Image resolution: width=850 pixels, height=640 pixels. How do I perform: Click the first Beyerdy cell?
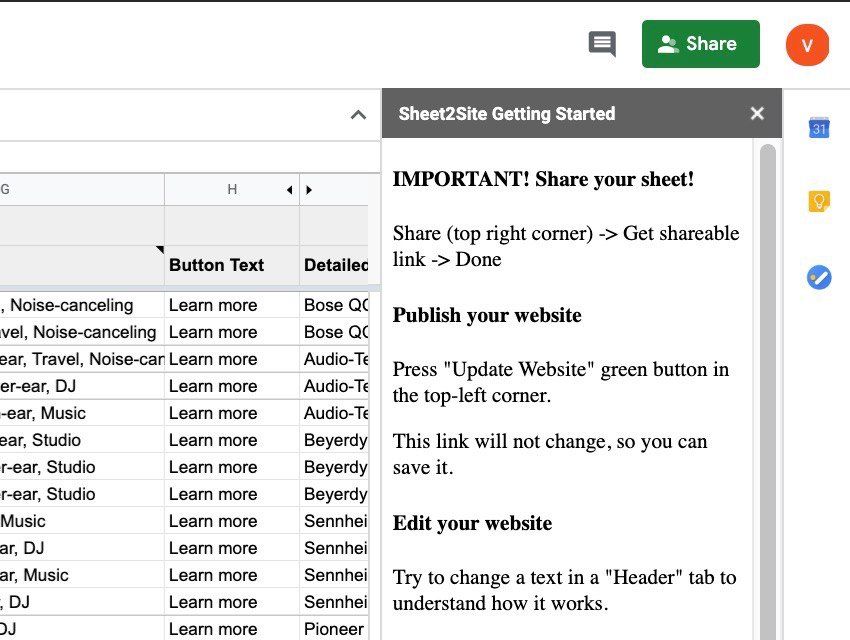[335, 440]
